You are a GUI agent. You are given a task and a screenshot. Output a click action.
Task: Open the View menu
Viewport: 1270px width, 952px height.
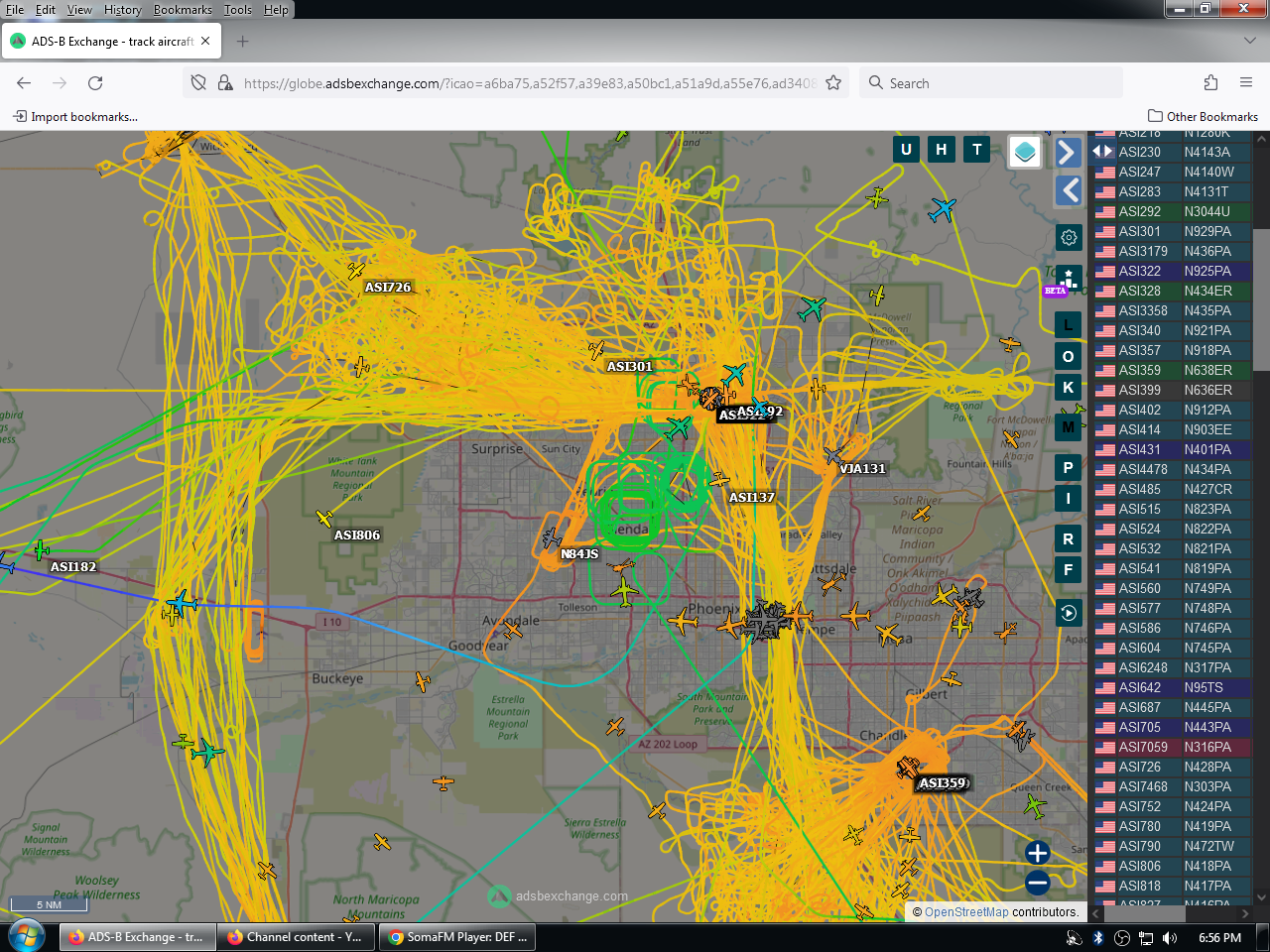tap(79, 10)
